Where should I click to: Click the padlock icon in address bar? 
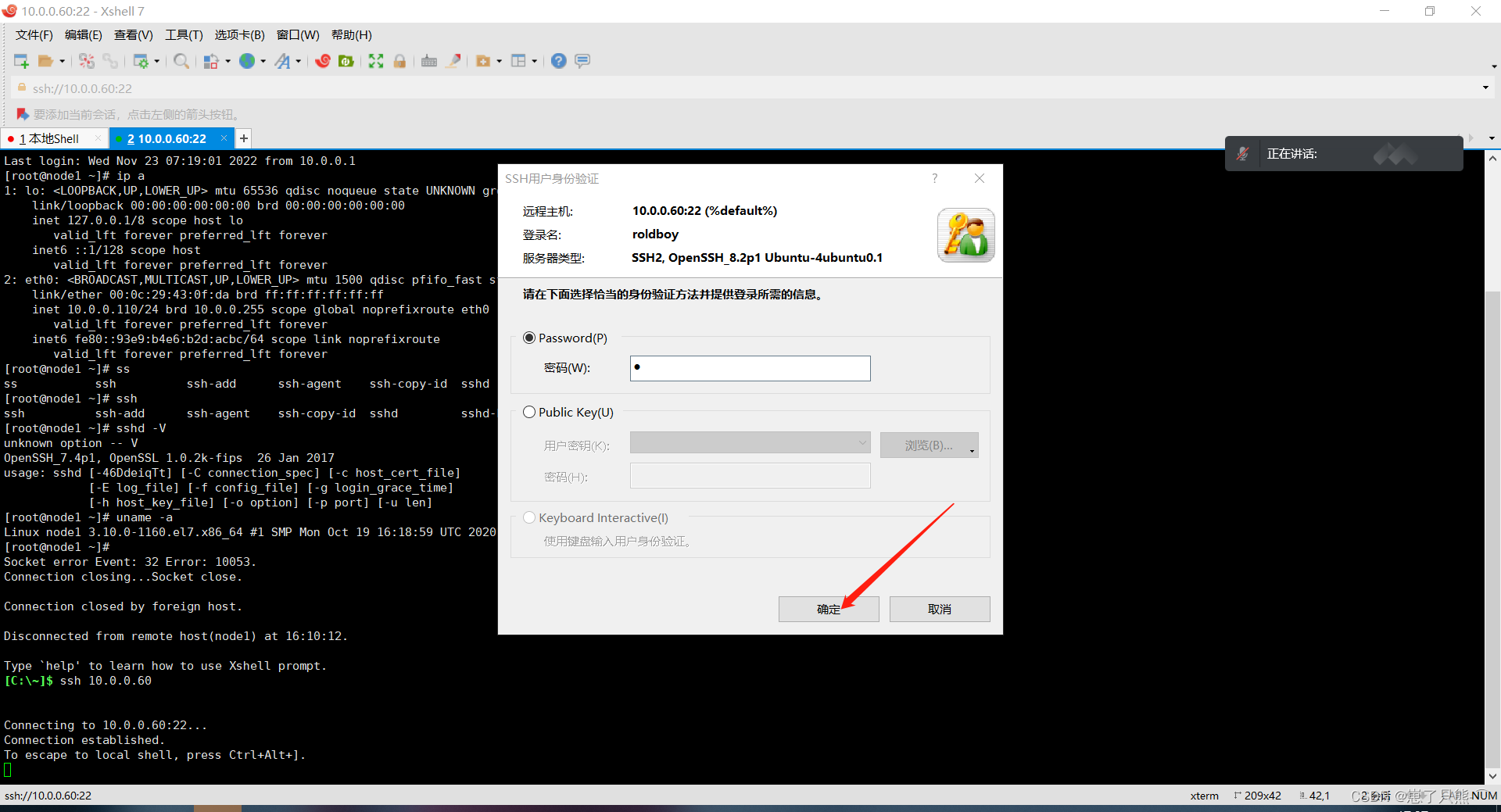point(22,88)
